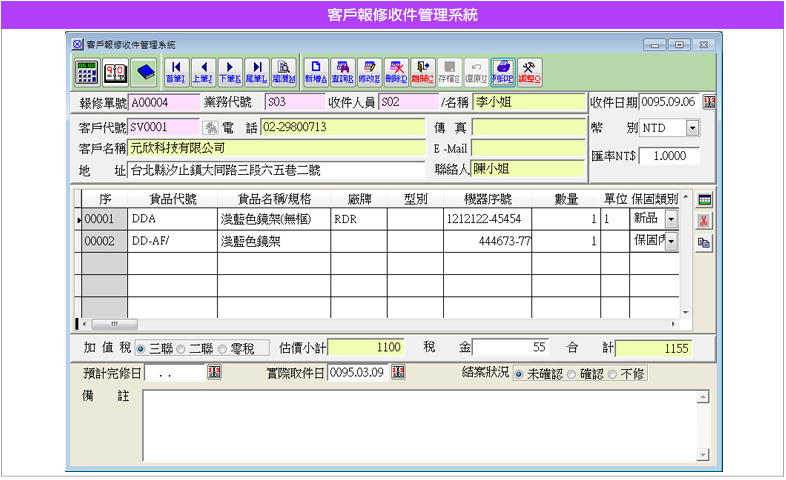This screenshot has height=480, width=786.
Task: Select the 二聯 tax radio option
Action: (x=181, y=349)
